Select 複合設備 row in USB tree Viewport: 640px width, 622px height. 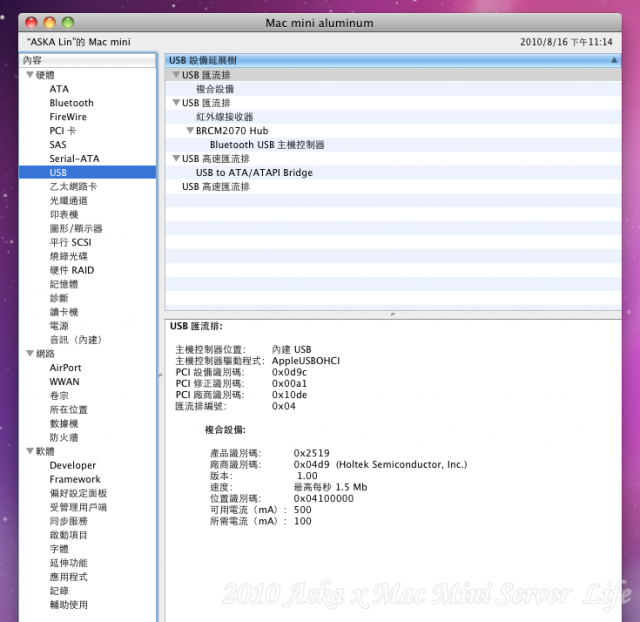coord(393,89)
